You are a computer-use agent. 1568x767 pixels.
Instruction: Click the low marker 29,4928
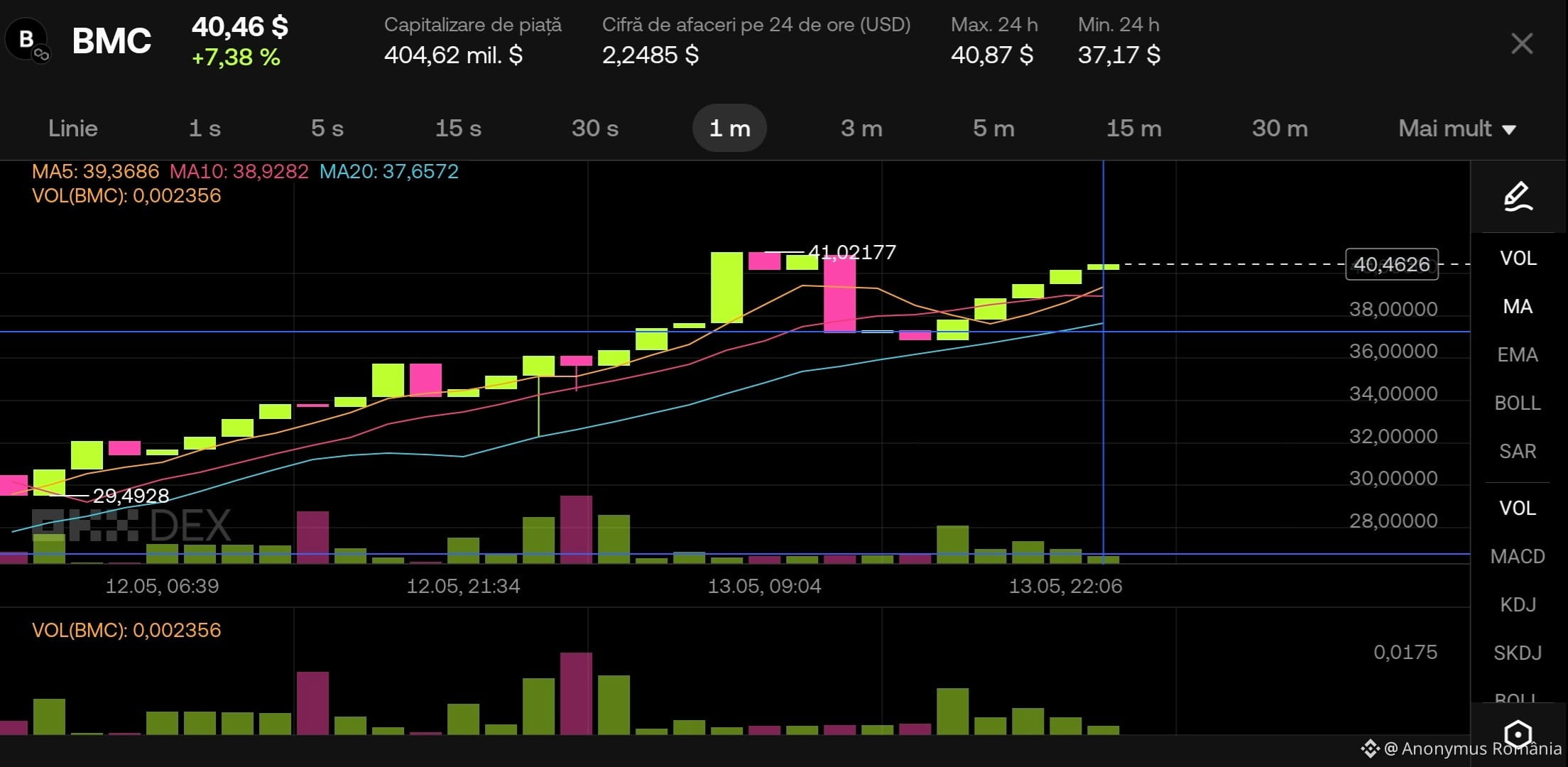click(x=131, y=496)
